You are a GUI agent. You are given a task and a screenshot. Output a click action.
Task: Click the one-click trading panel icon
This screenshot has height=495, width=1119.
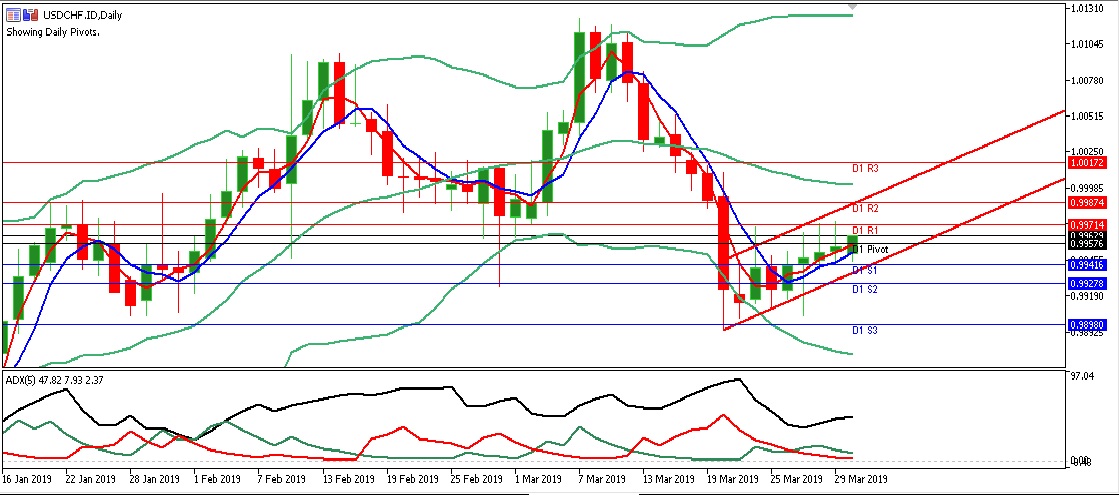coord(31,14)
